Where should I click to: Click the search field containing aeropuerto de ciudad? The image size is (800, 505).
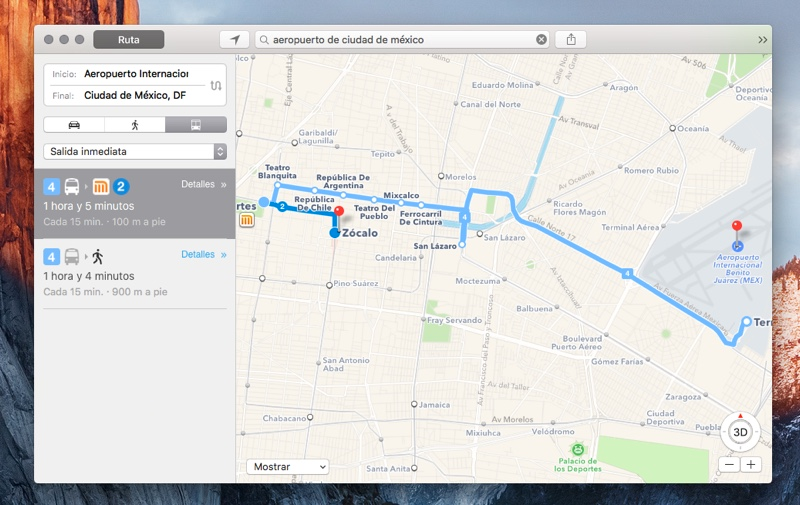tap(402, 40)
